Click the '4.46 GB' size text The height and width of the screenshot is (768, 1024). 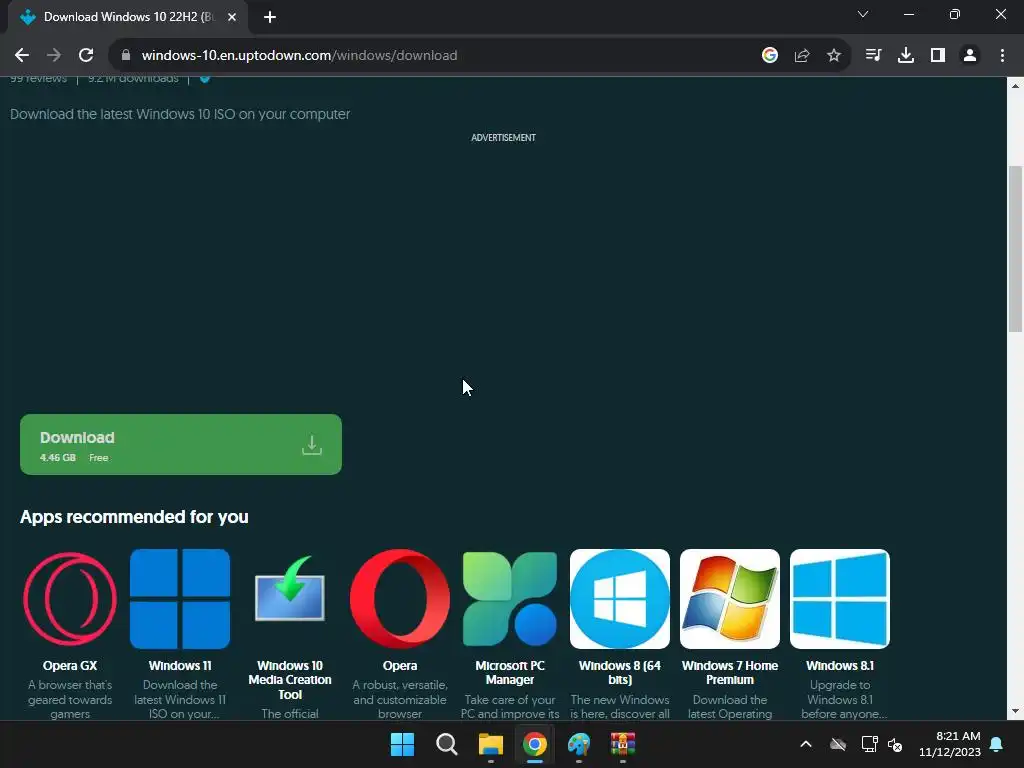(57, 458)
